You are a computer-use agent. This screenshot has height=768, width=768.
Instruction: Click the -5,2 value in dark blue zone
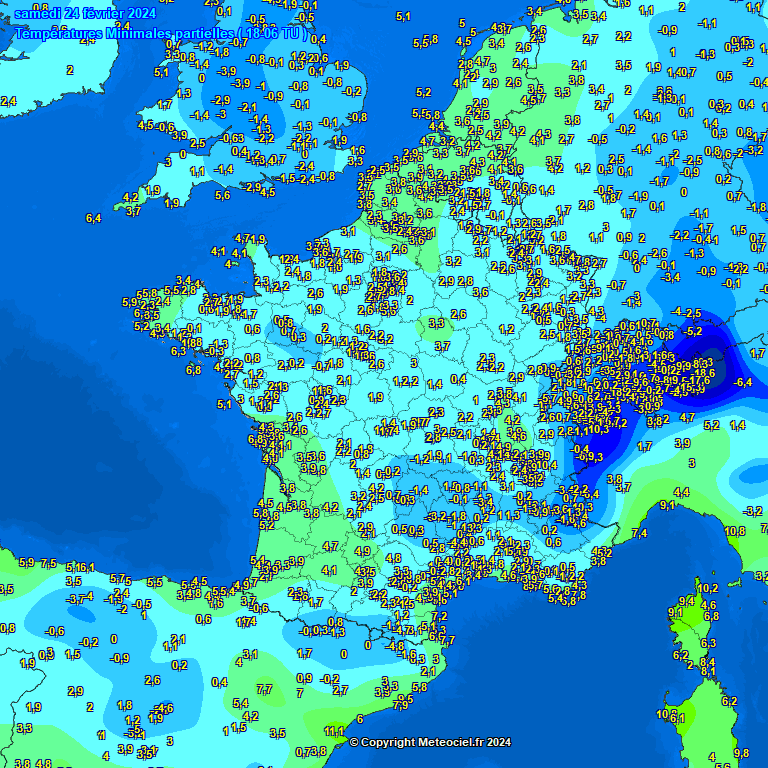tap(693, 331)
